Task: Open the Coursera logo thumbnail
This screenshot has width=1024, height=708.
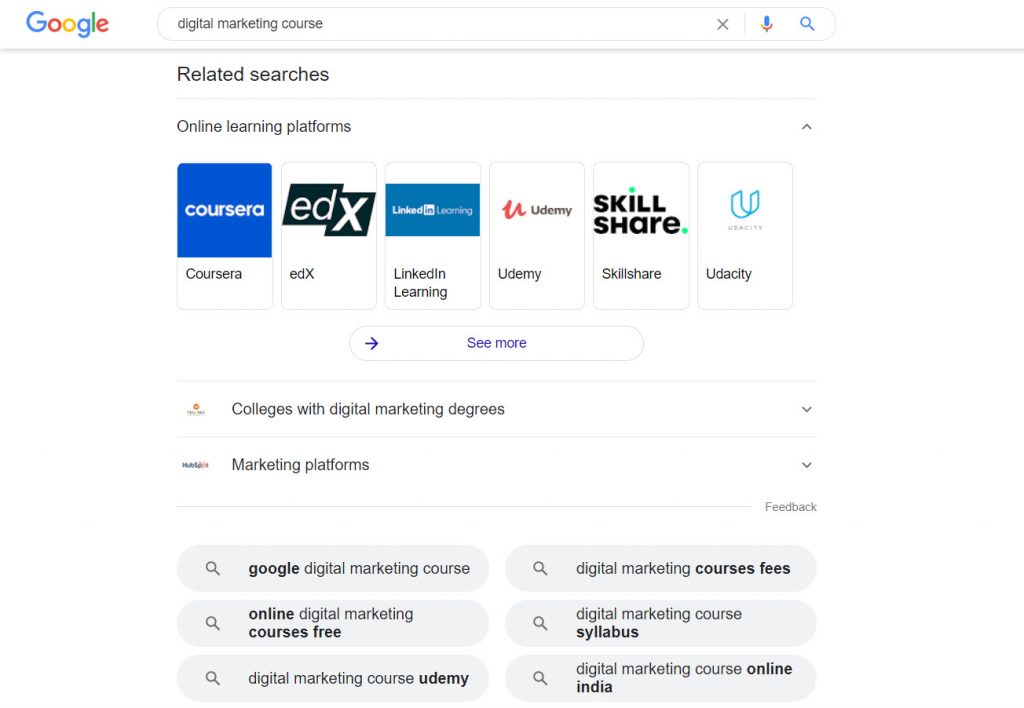Action: [x=225, y=210]
